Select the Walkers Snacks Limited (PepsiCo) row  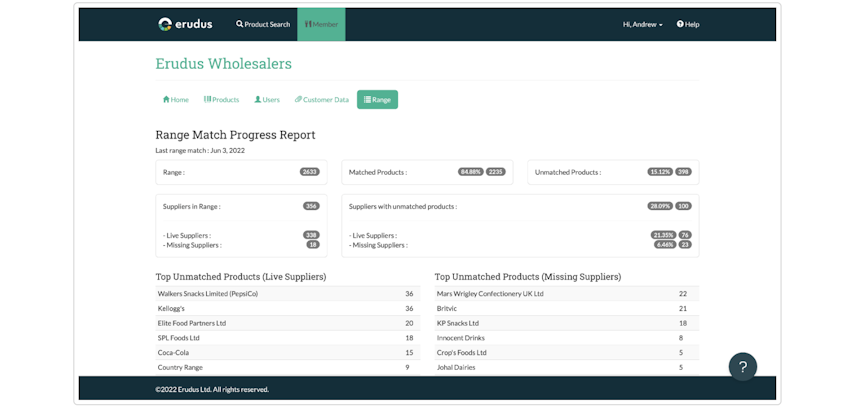(x=288, y=294)
